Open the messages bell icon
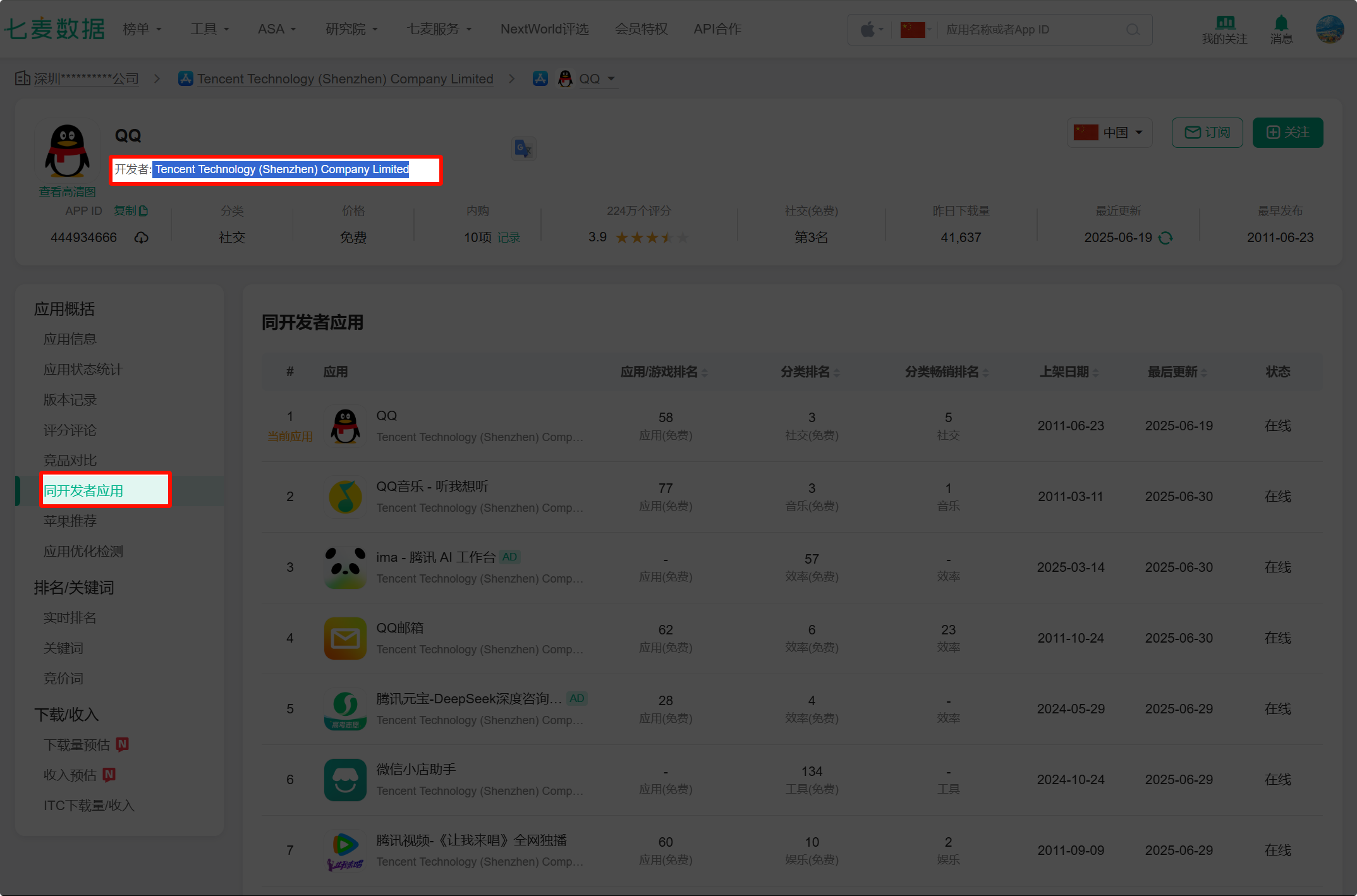Screen dimensions: 1357x896 point(1281,24)
